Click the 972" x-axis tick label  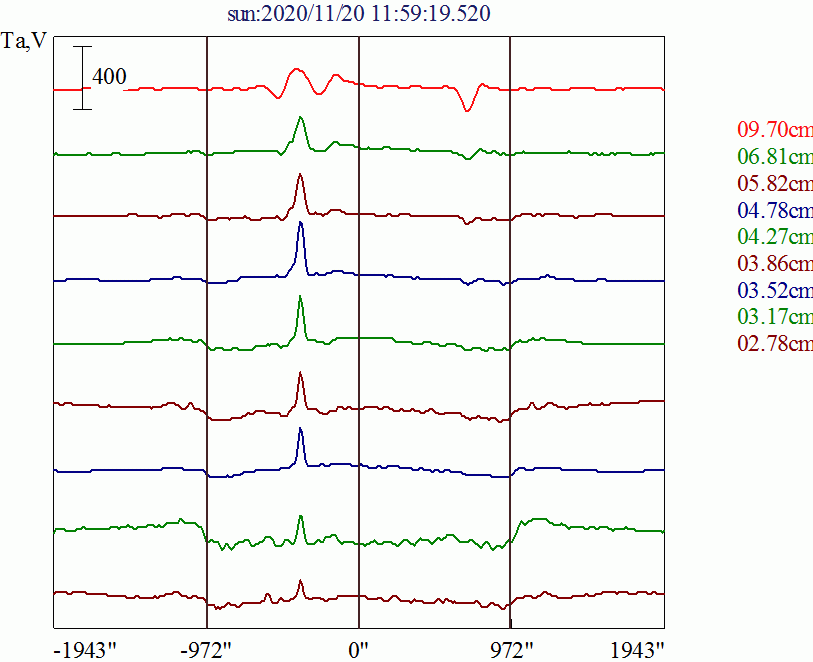pos(512,650)
